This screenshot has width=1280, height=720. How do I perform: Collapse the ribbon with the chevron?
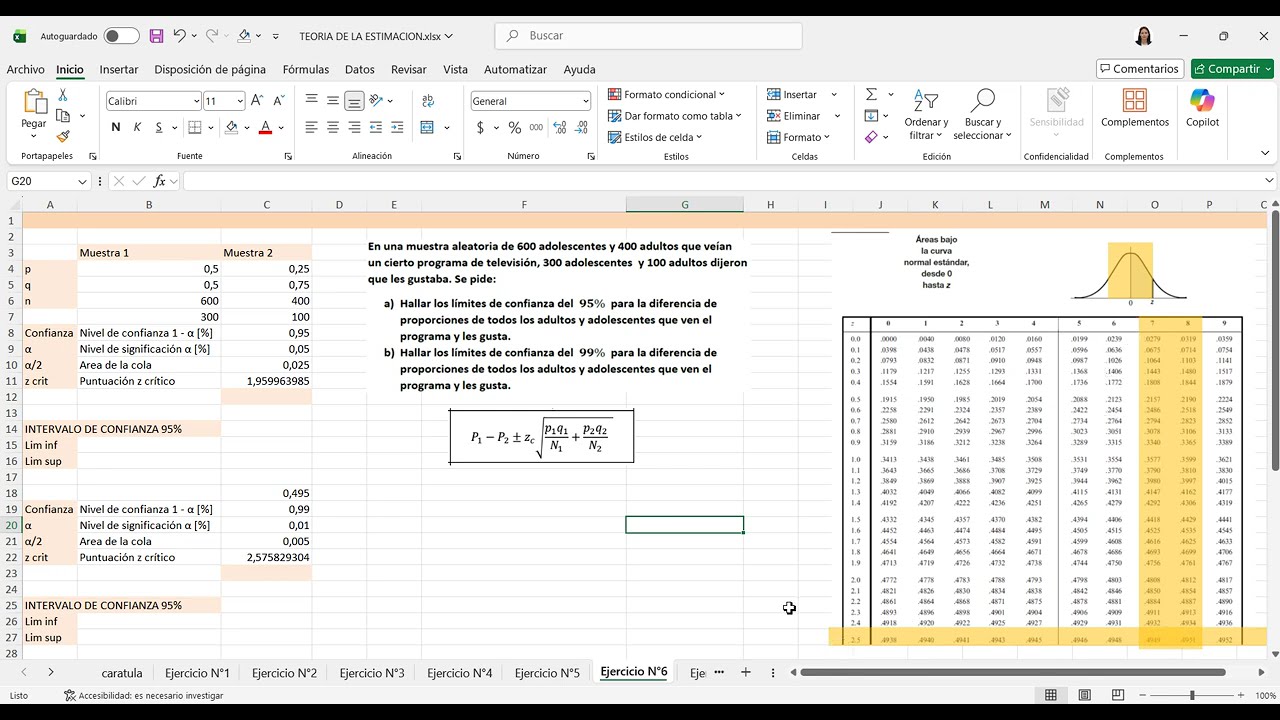coord(1265,153)
